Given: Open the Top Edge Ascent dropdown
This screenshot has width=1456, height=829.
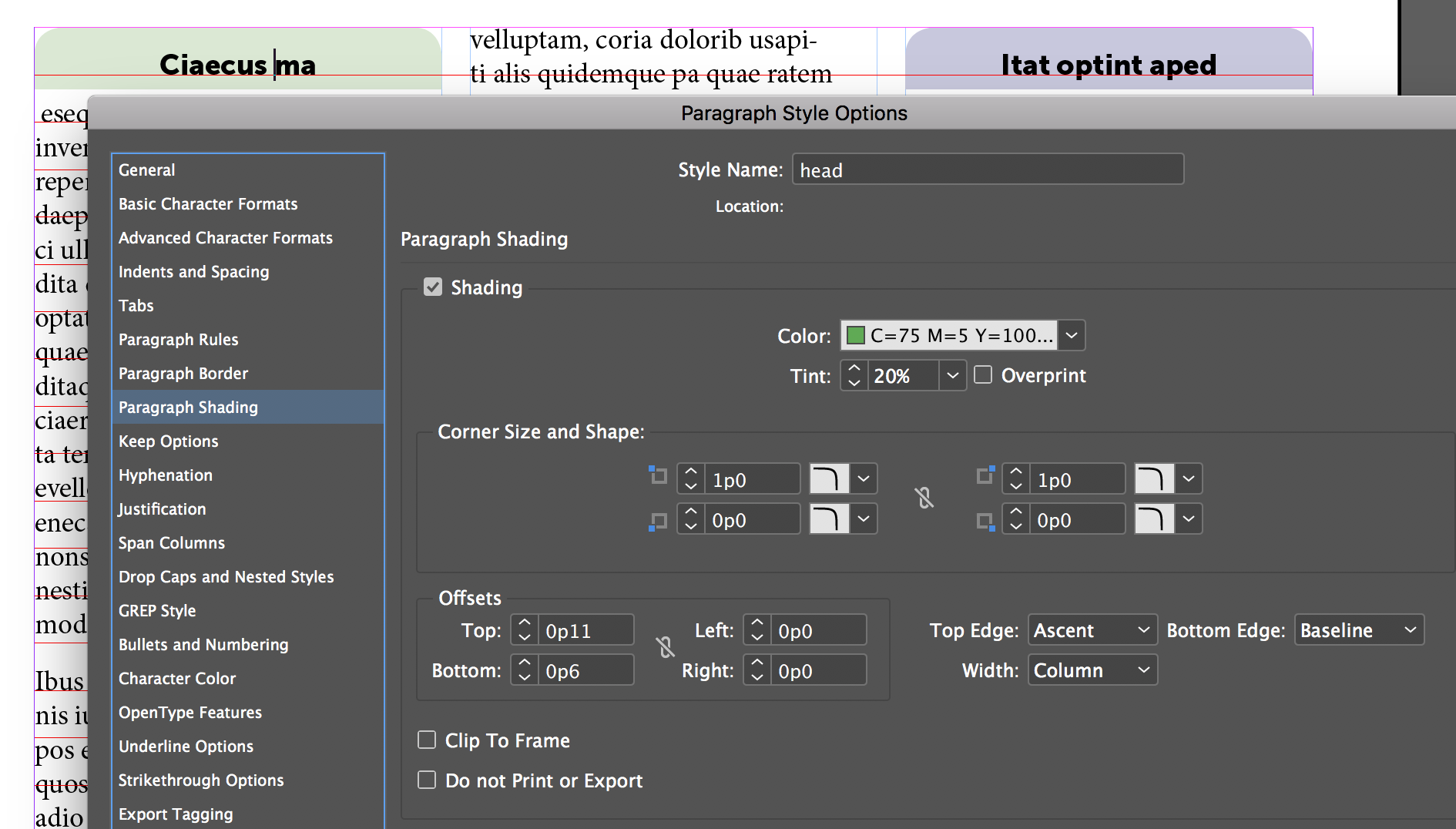Looking at the screenshot, I should 1092,630.
